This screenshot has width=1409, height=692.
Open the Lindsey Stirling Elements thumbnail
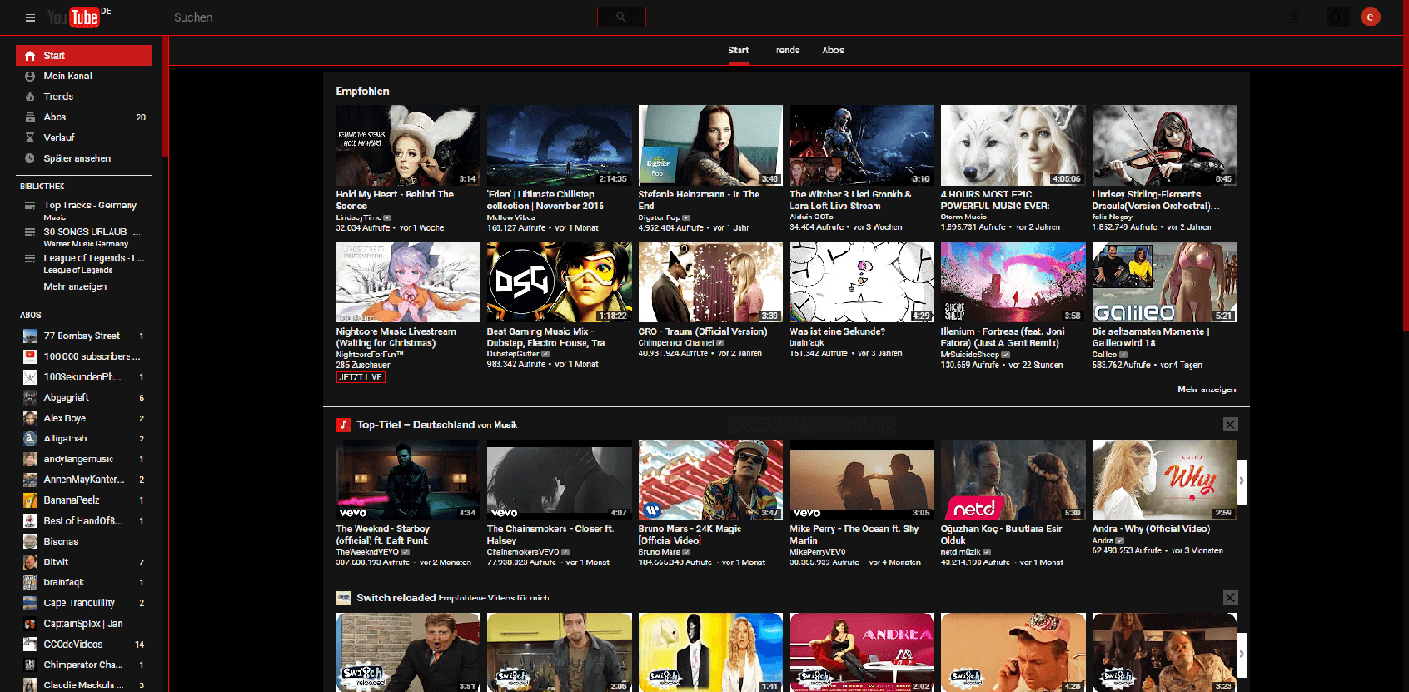(x=1164, y=145)
